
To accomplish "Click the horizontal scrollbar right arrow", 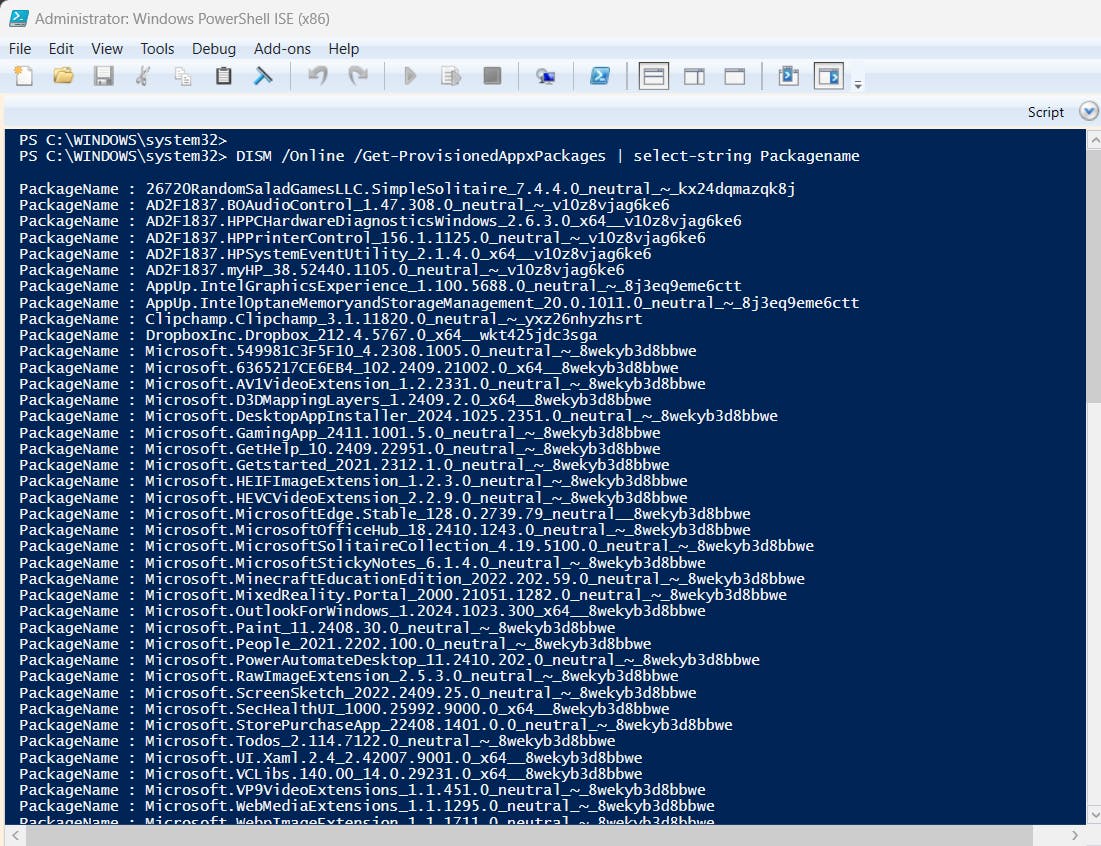I will coord(1074,835).
